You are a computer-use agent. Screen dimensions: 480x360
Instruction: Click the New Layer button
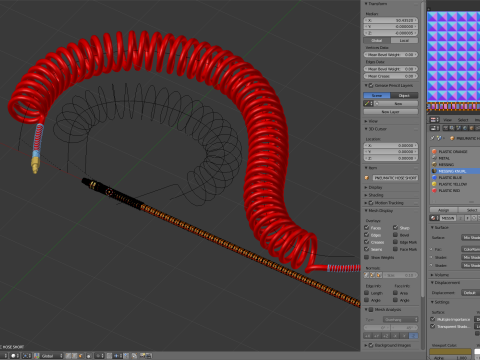click(x=391, y=112)
